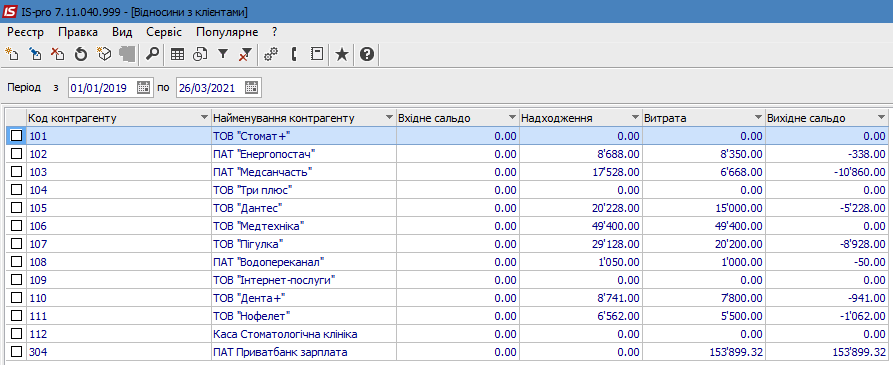Image resolution: width=893 pixels, height=365 pixels.
Task: Click the edit record pencil icon
Action: (35, 54)
